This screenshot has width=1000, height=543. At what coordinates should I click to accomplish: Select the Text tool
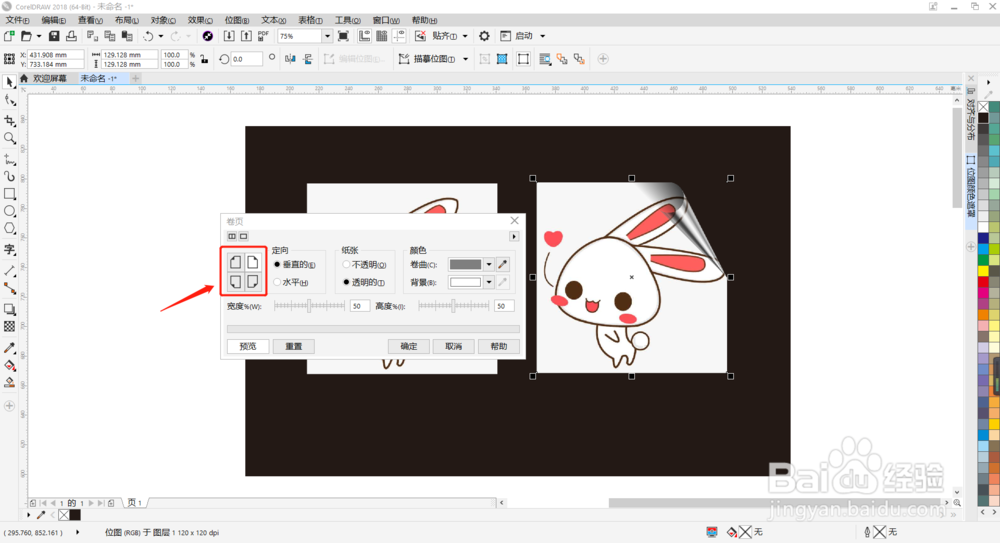pos(10,249)
